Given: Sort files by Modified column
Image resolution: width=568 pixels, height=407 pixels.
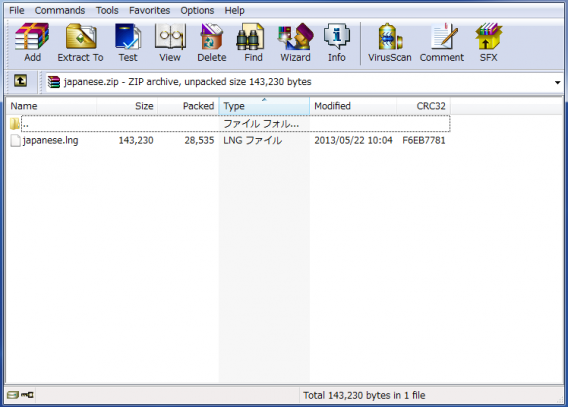Looking at the screenshot, I should click(x=353, y=106).
